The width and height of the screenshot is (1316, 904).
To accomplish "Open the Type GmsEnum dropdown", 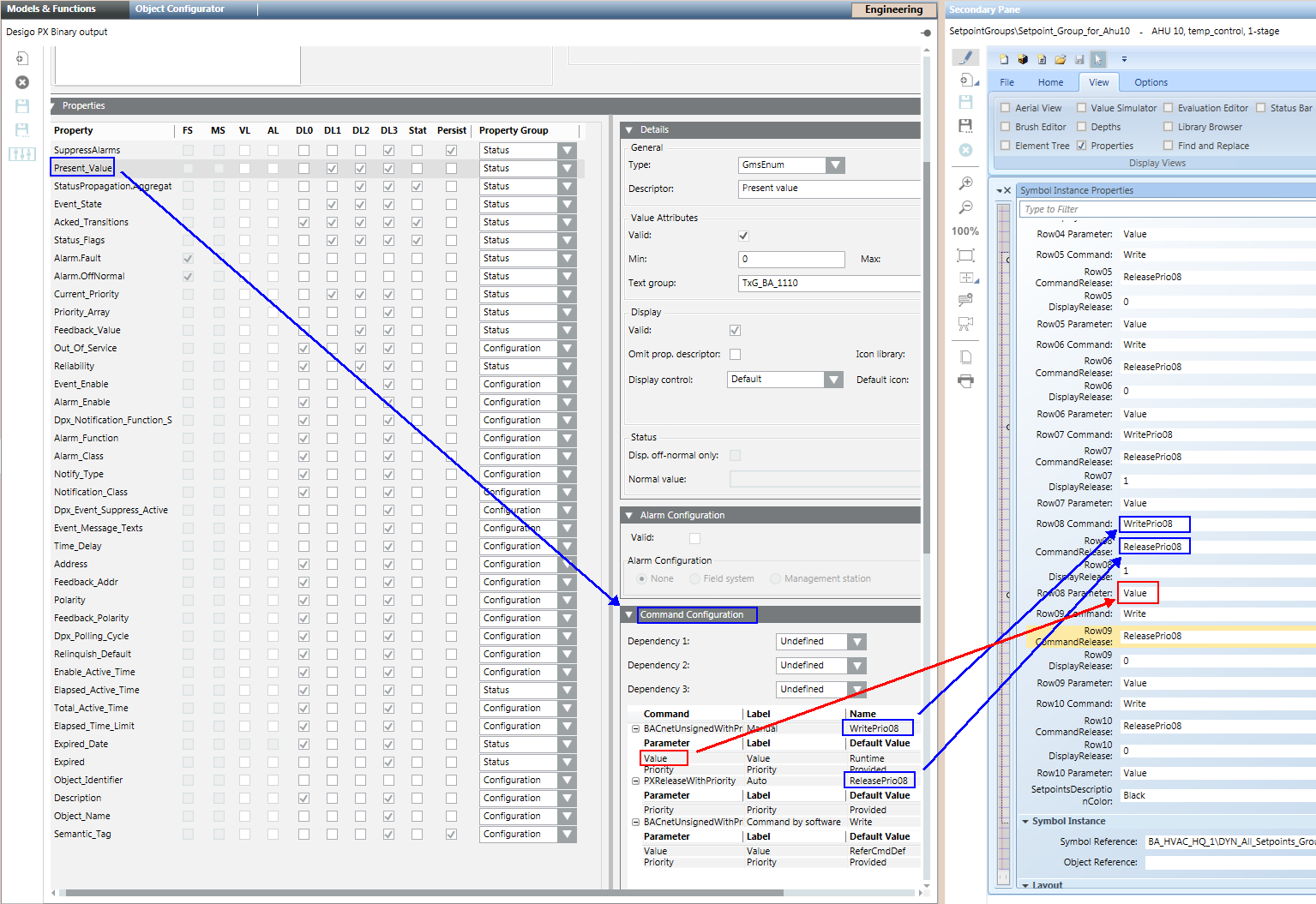I will click(835, 165).
